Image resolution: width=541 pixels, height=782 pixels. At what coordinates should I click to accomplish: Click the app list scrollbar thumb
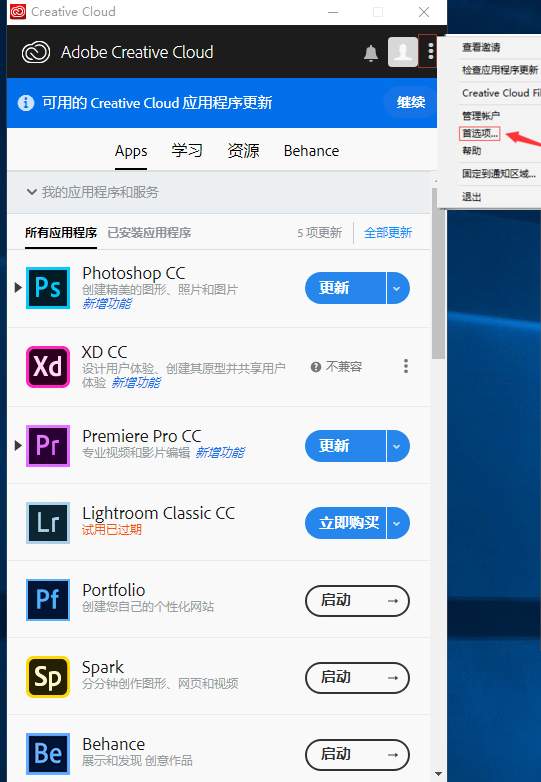[x=438, y=273]
